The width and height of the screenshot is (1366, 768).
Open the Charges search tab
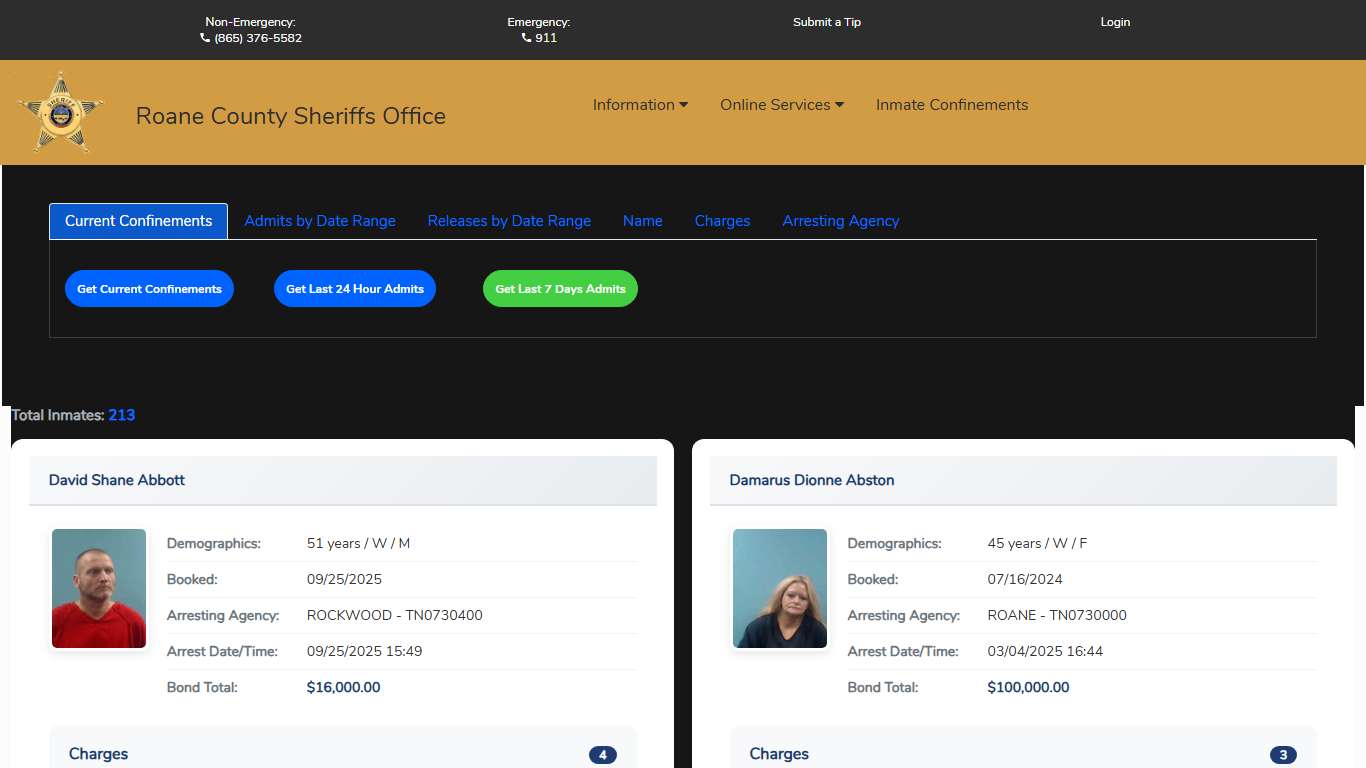click(722, 221)
